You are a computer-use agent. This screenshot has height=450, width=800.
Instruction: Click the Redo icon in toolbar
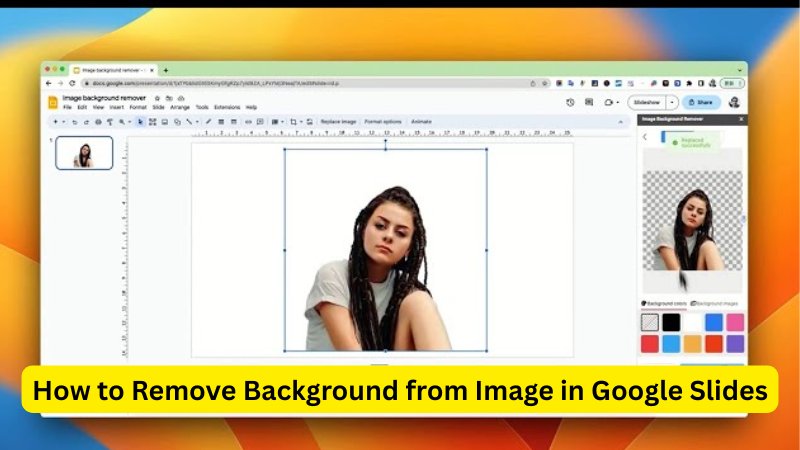click(86, 122)
